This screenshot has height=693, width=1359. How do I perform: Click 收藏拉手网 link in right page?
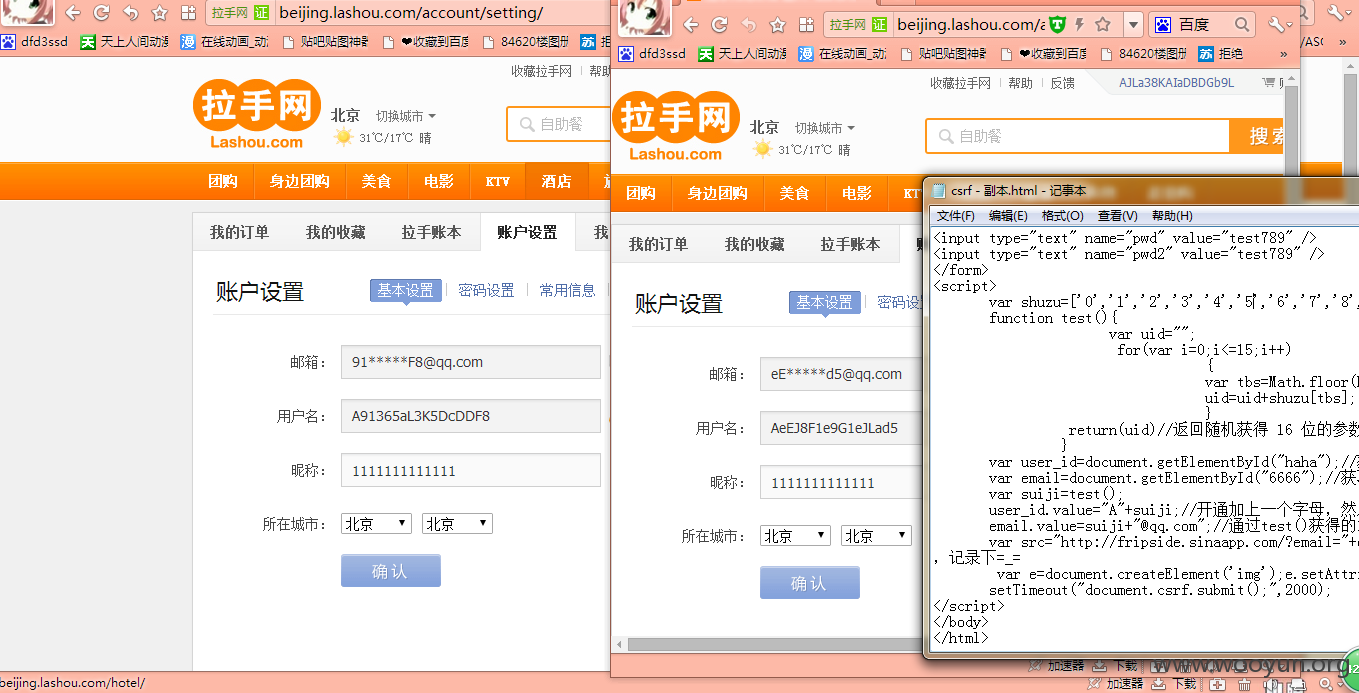(960, 83)
